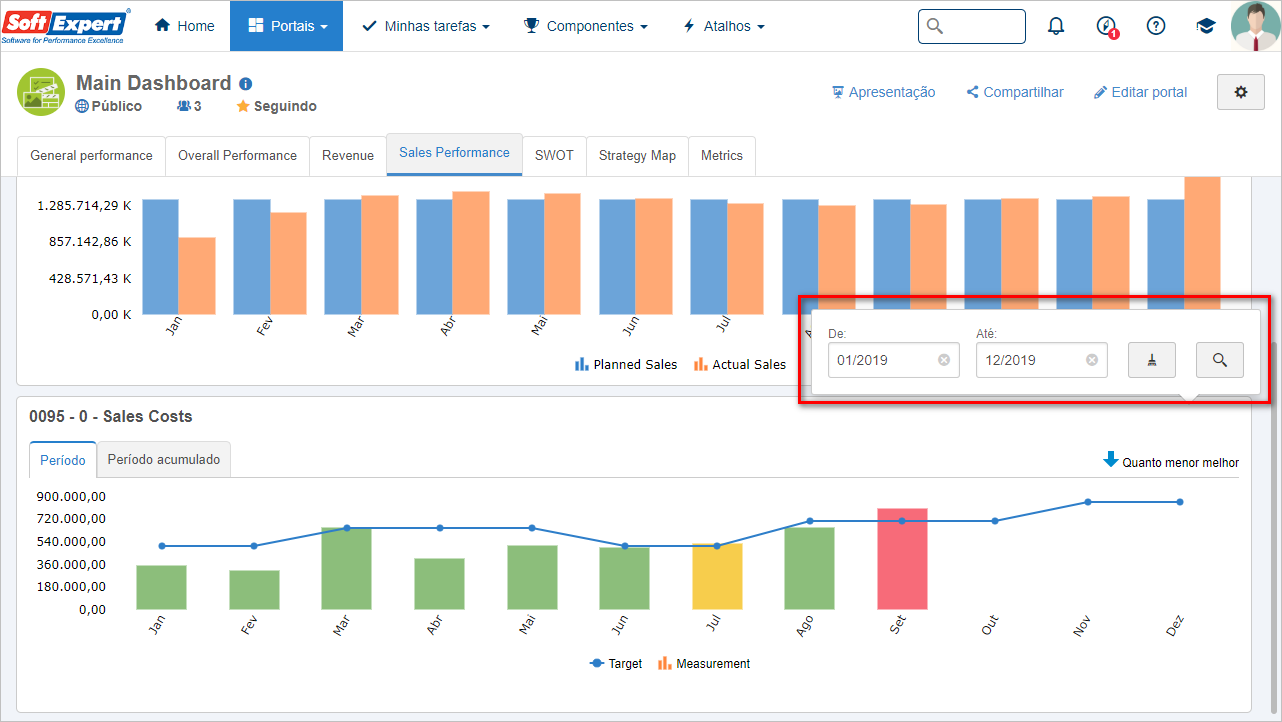Screen dimensions: 1282x722
Task: Expand Atalhos menu
Action: (x=723, y=26)
